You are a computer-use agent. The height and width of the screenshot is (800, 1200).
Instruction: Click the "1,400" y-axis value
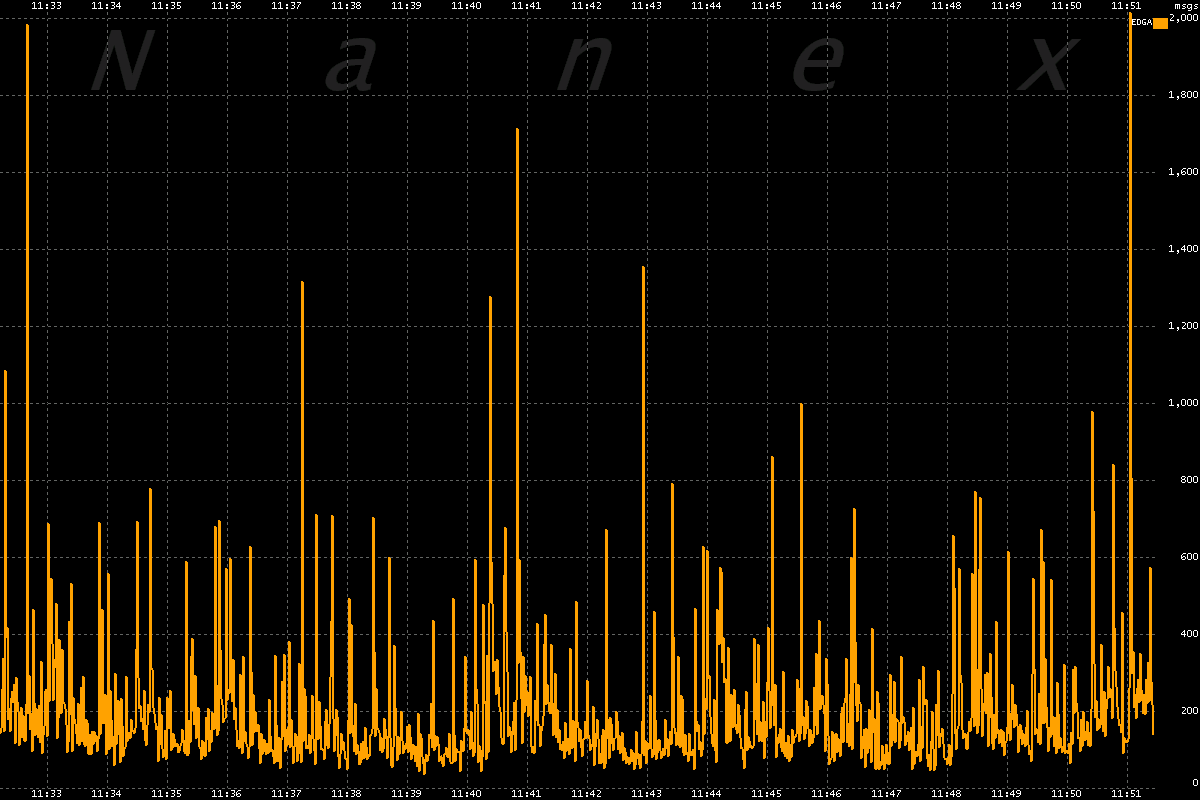(1183, 250)
